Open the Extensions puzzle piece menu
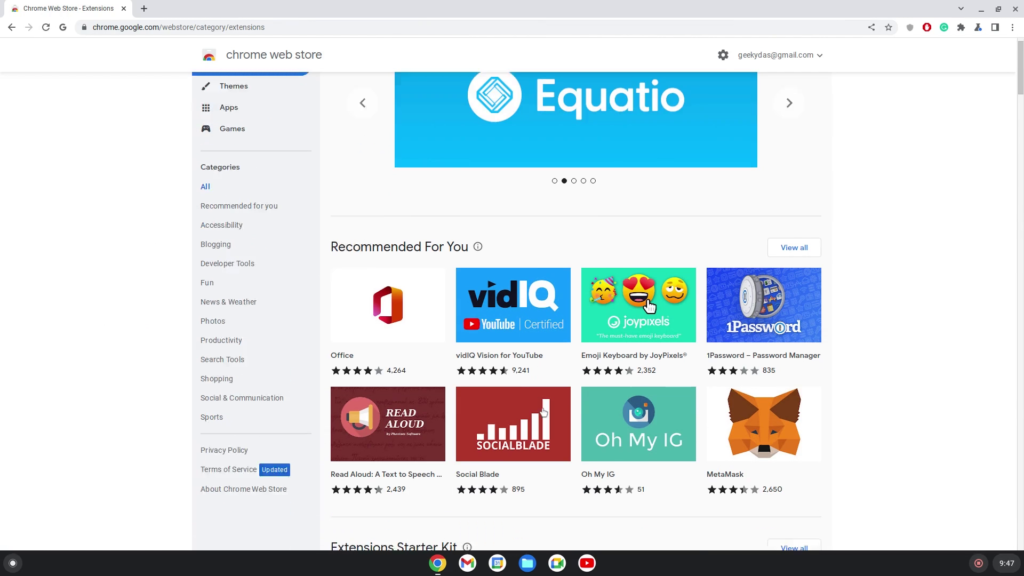 pos(961,27)
